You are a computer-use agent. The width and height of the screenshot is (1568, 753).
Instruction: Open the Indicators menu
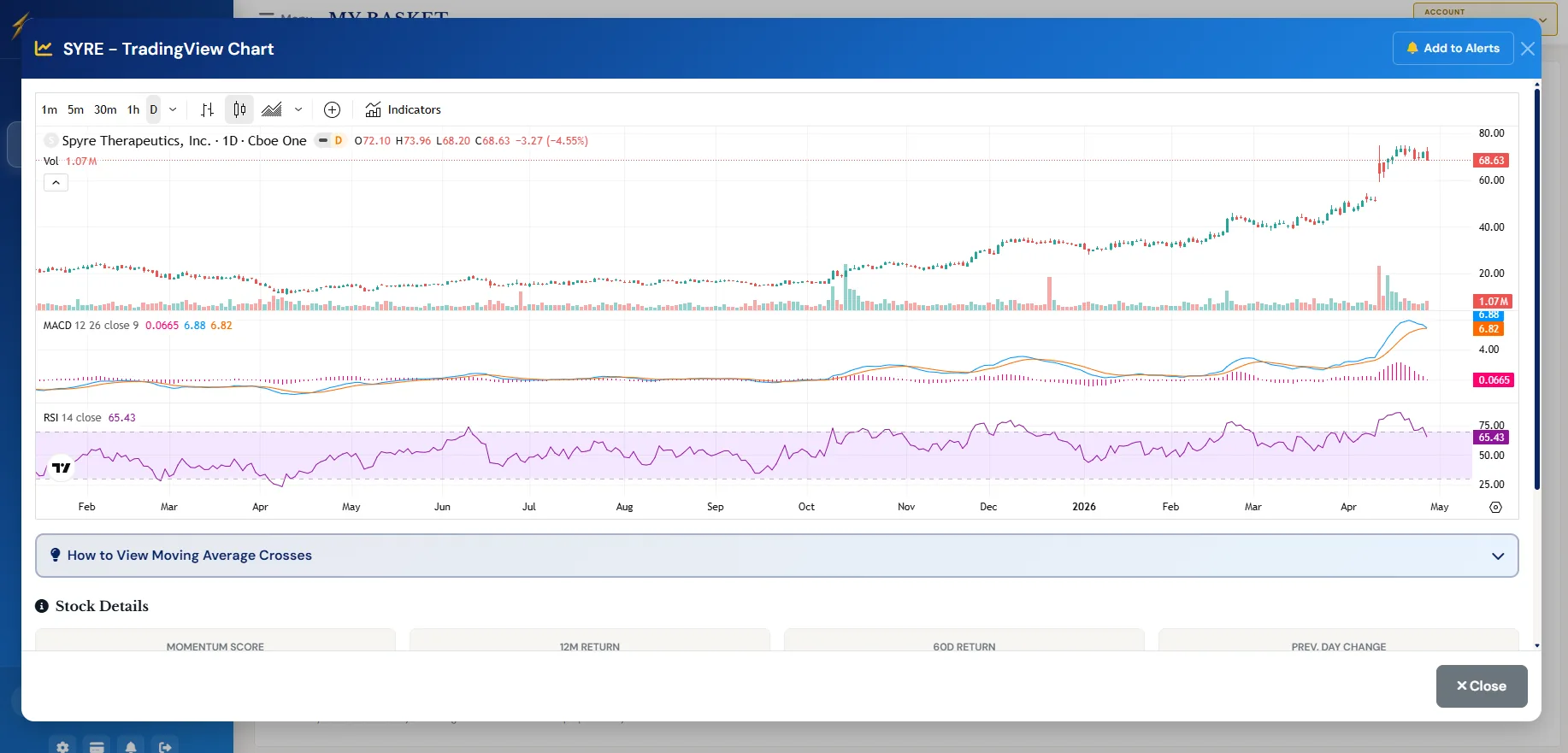click(403, 109)
